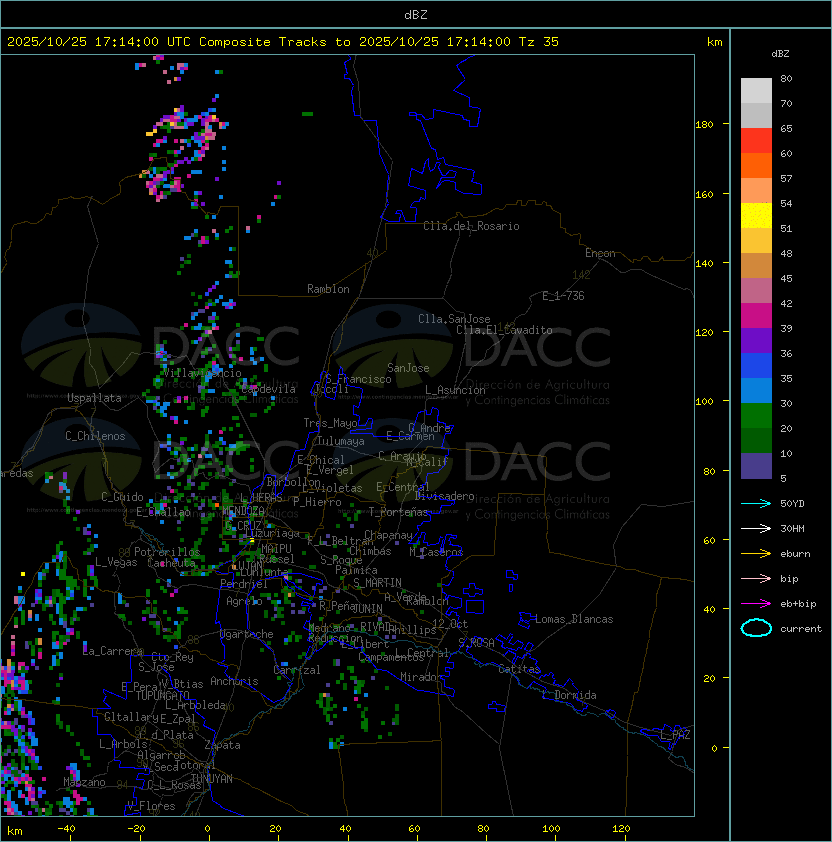Click the 'Ugarteche' map label
Screen dimensions: 832x842
click(247, 634)
